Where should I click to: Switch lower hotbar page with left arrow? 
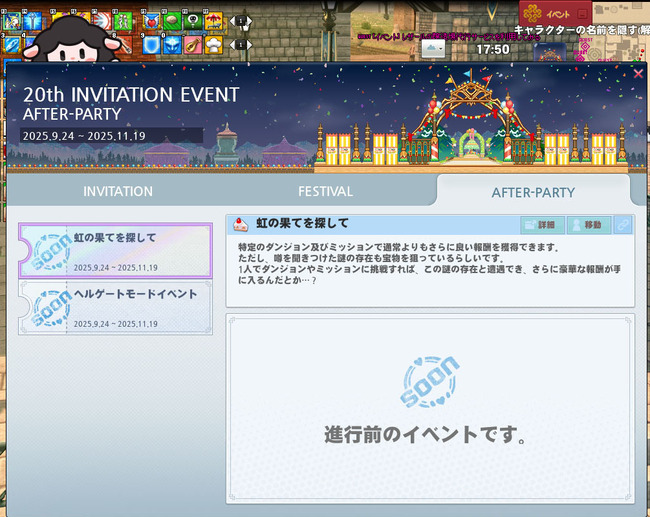click(x=233, y=45)
